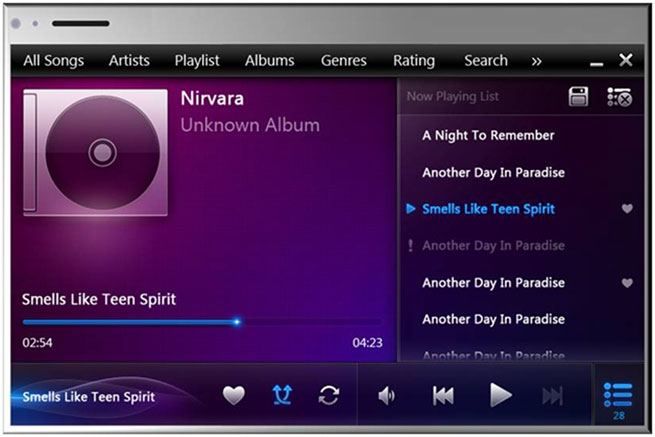655x437 pixels.
Task: Select Smells Like Teen Spirit in playlist
Action: (x=488, y=209)
